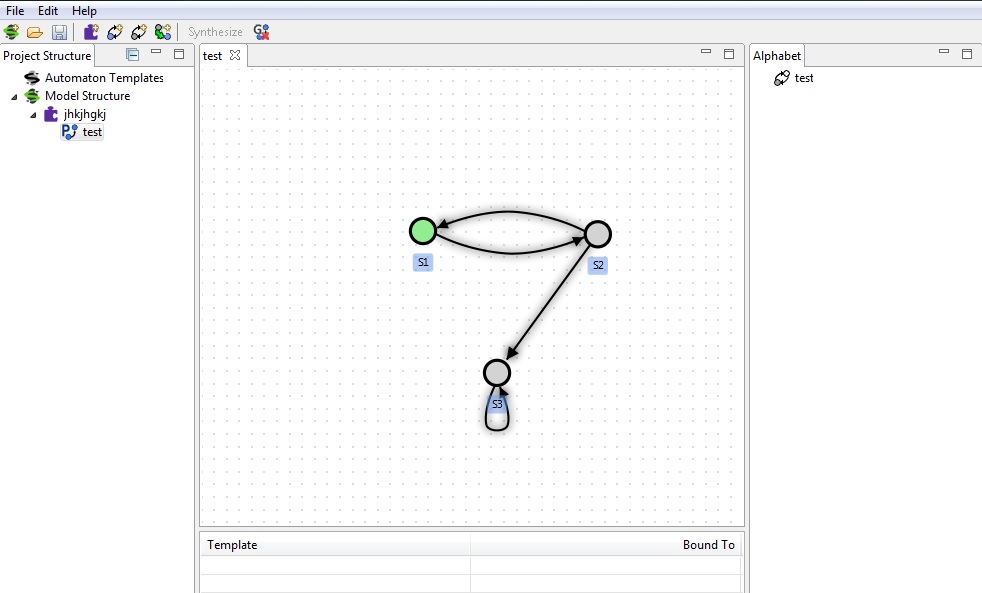Click the S3 state label
Image resolution: width=982 pixels, height=593 pixels.
click(x=497, y=405)
